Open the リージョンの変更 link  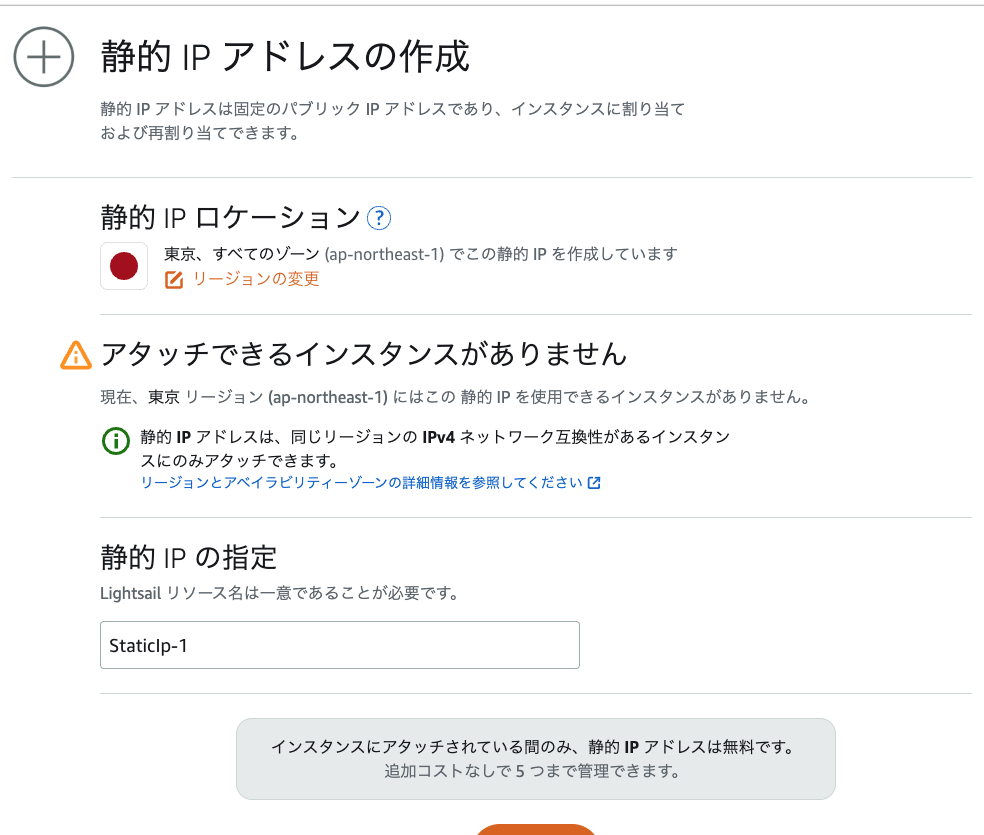pyautogui.click(x=256, y=280)
